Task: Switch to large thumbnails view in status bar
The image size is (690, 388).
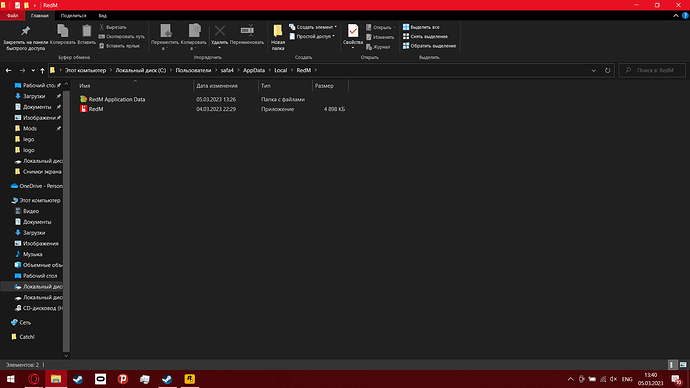Action: pyautogui.click(x=683, y=365)
